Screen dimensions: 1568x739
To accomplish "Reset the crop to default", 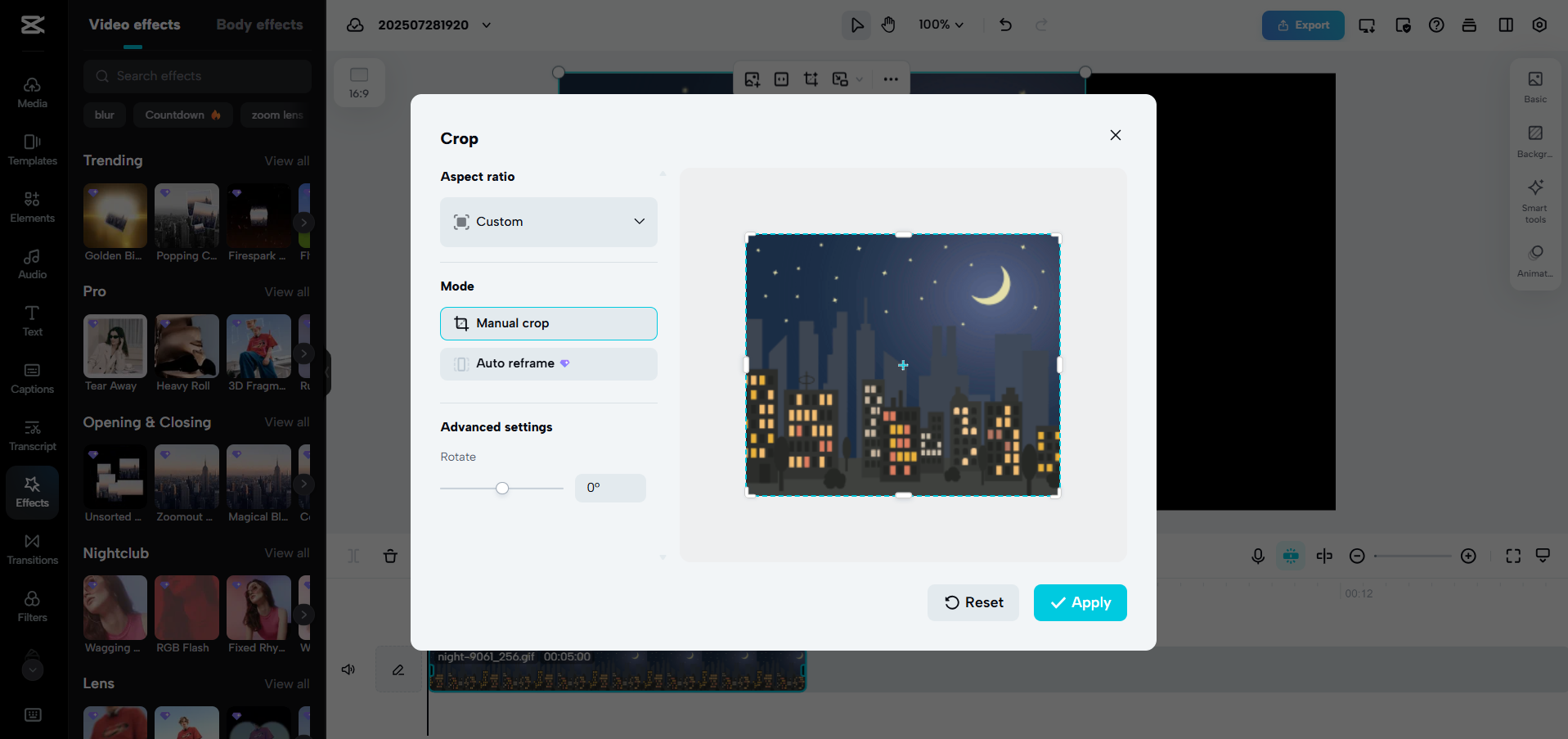I will pos(973,602).
